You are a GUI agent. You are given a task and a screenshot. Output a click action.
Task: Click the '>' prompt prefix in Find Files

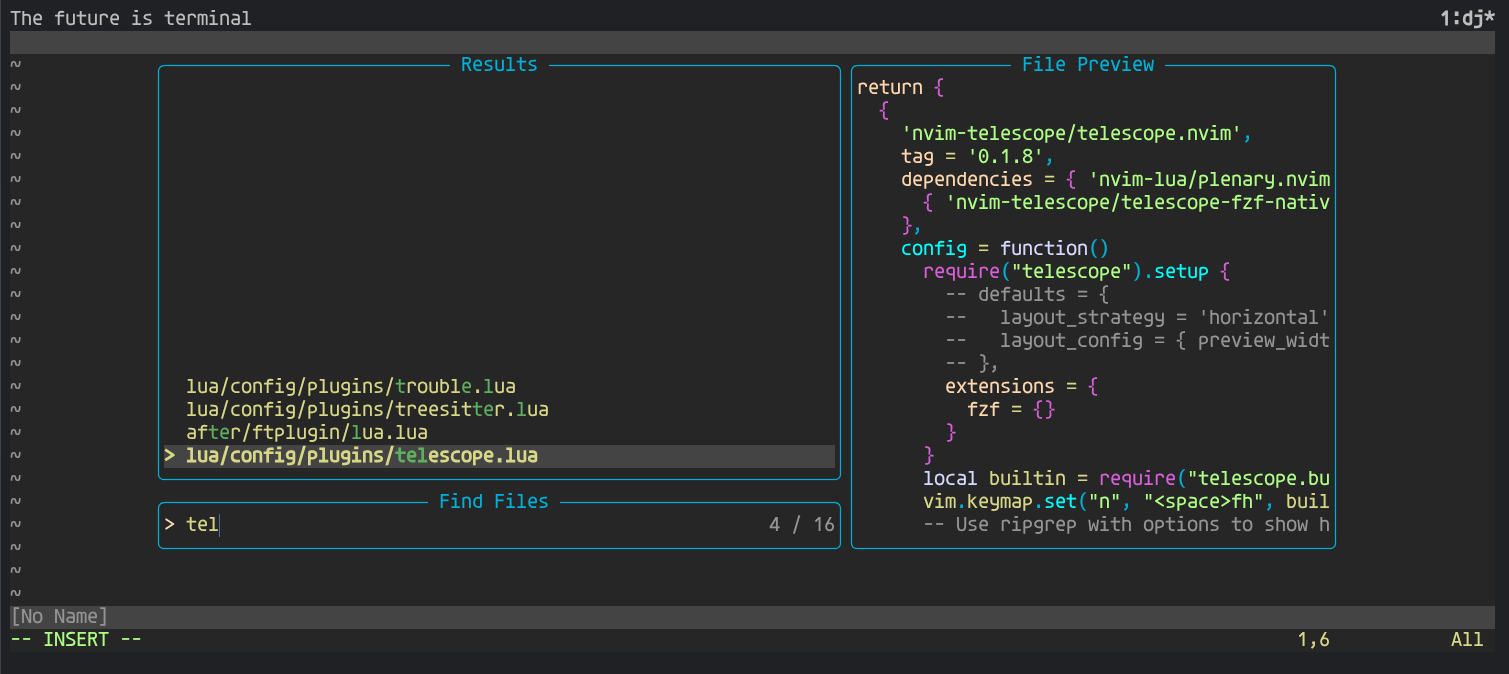[169, 524]
